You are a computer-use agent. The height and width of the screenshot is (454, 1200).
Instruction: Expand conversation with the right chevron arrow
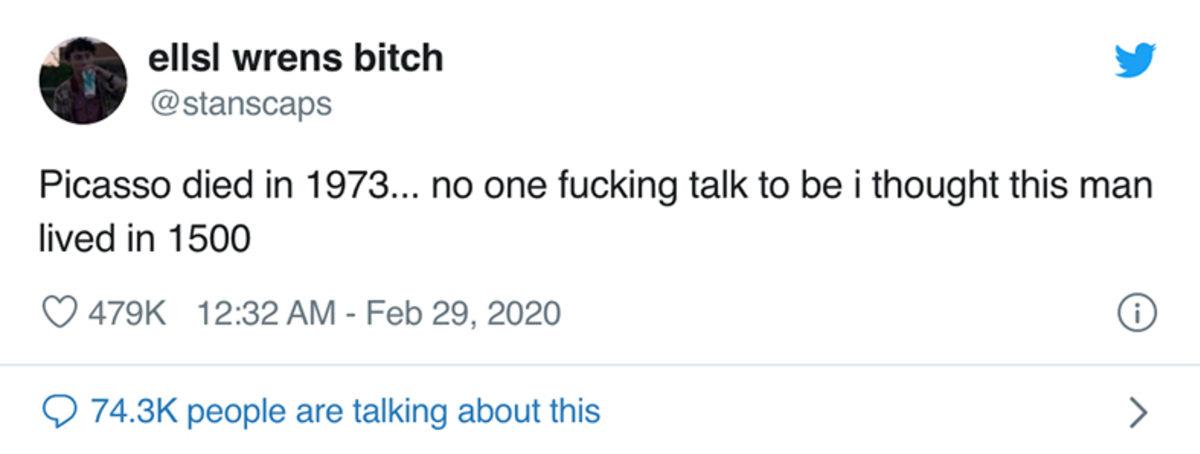coord(1137,411)
